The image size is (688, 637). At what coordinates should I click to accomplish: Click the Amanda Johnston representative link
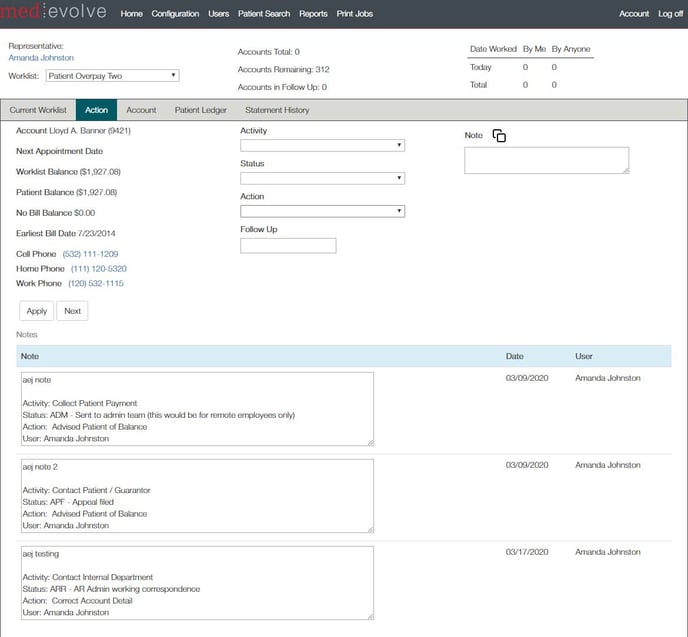(41, 58)
